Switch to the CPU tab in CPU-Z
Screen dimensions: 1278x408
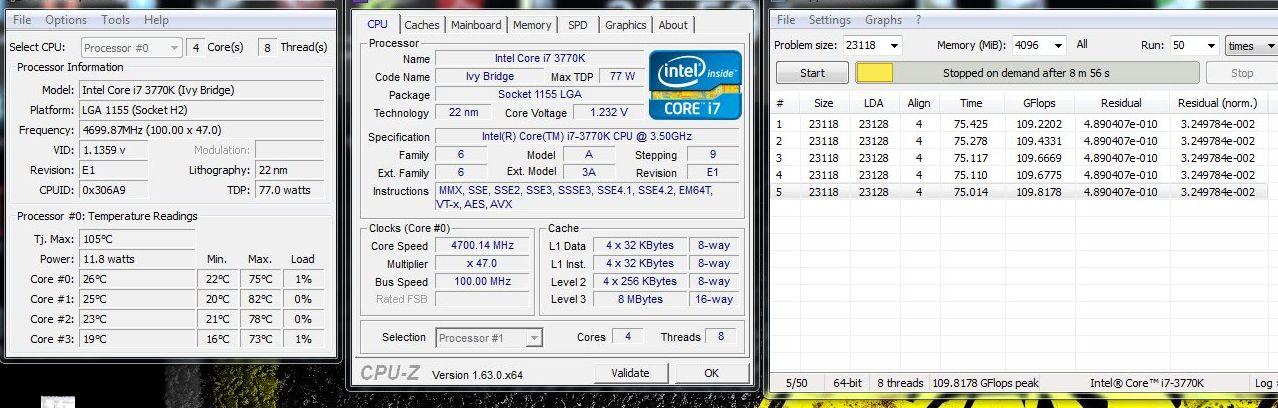[x=378, y=25]
